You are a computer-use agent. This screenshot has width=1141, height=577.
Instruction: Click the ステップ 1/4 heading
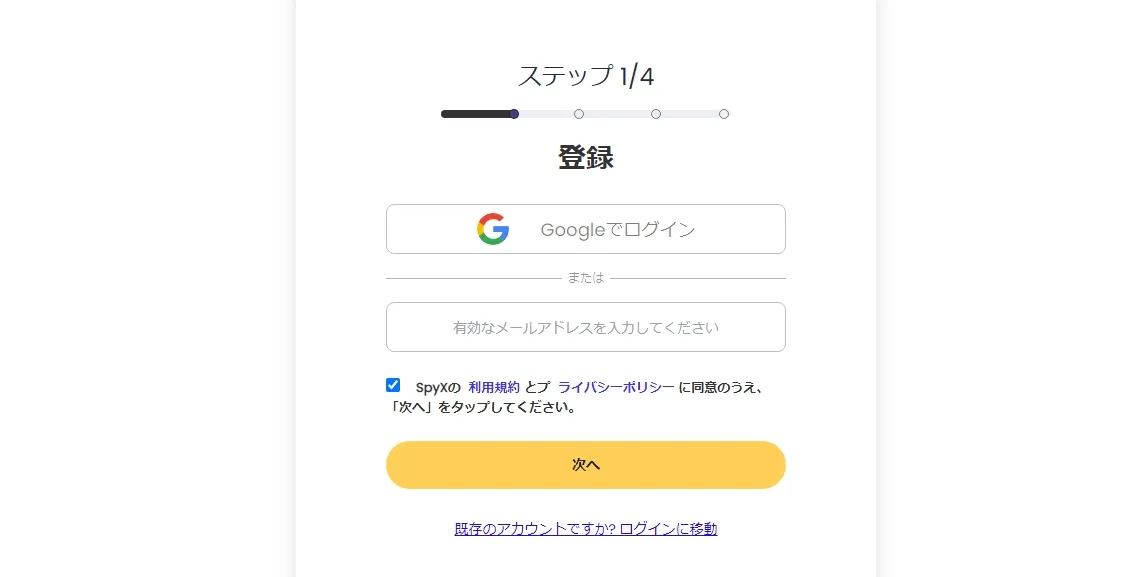[x=584, y=75]
